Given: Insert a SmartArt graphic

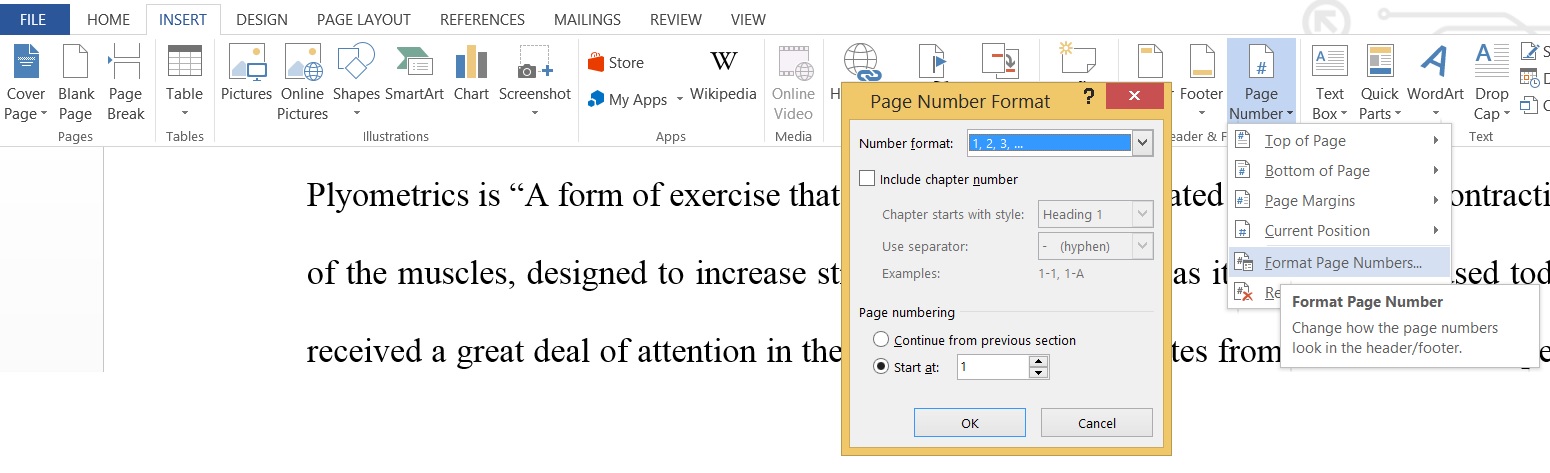Looking at the screenshot, I should (x=415, y=74).
